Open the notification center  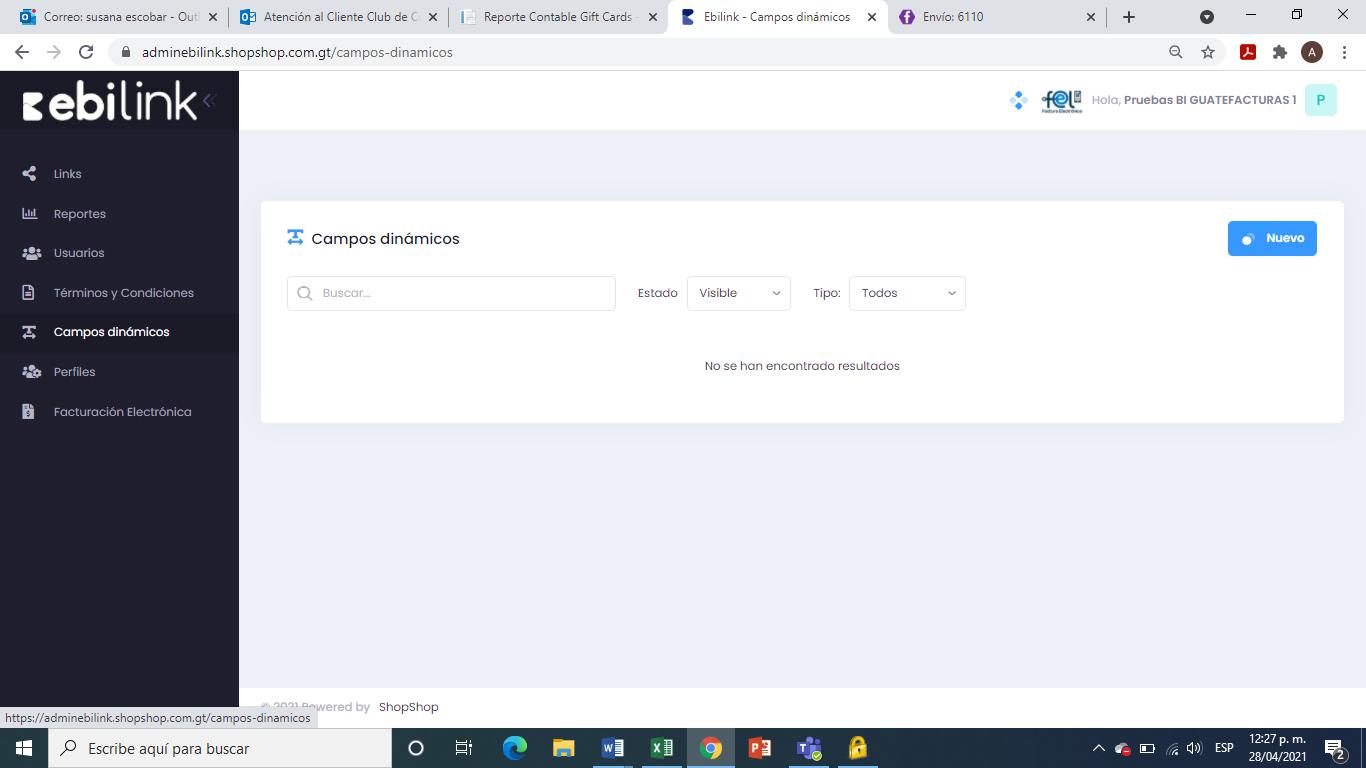pyautogui.click(x=1335, y=748)
